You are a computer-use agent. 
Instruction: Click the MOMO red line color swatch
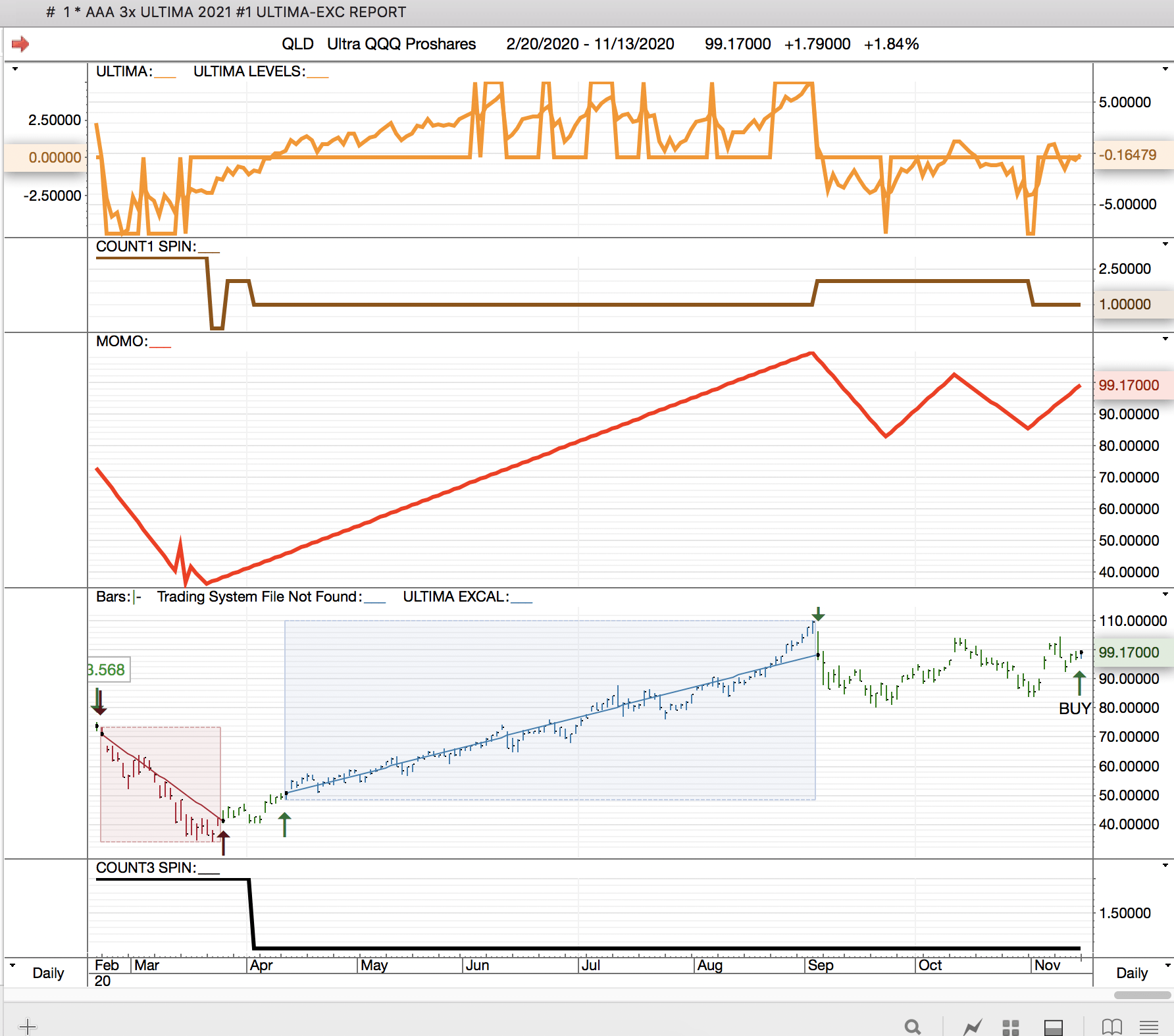click(x=161, y=346)
